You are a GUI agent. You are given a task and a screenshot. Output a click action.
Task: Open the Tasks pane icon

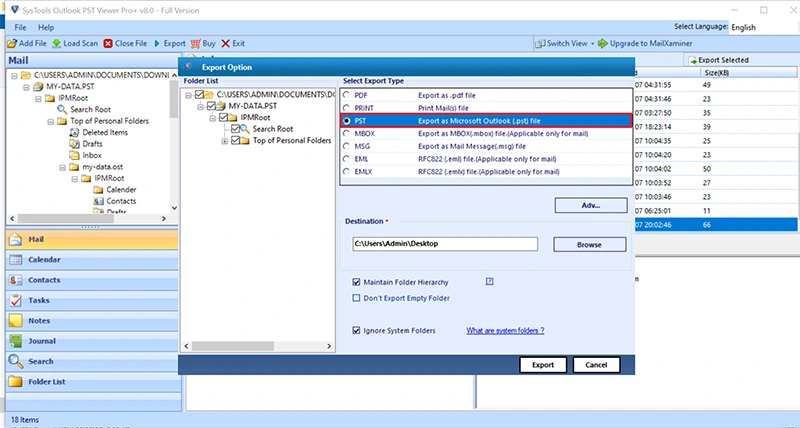(x=15, y=300)
